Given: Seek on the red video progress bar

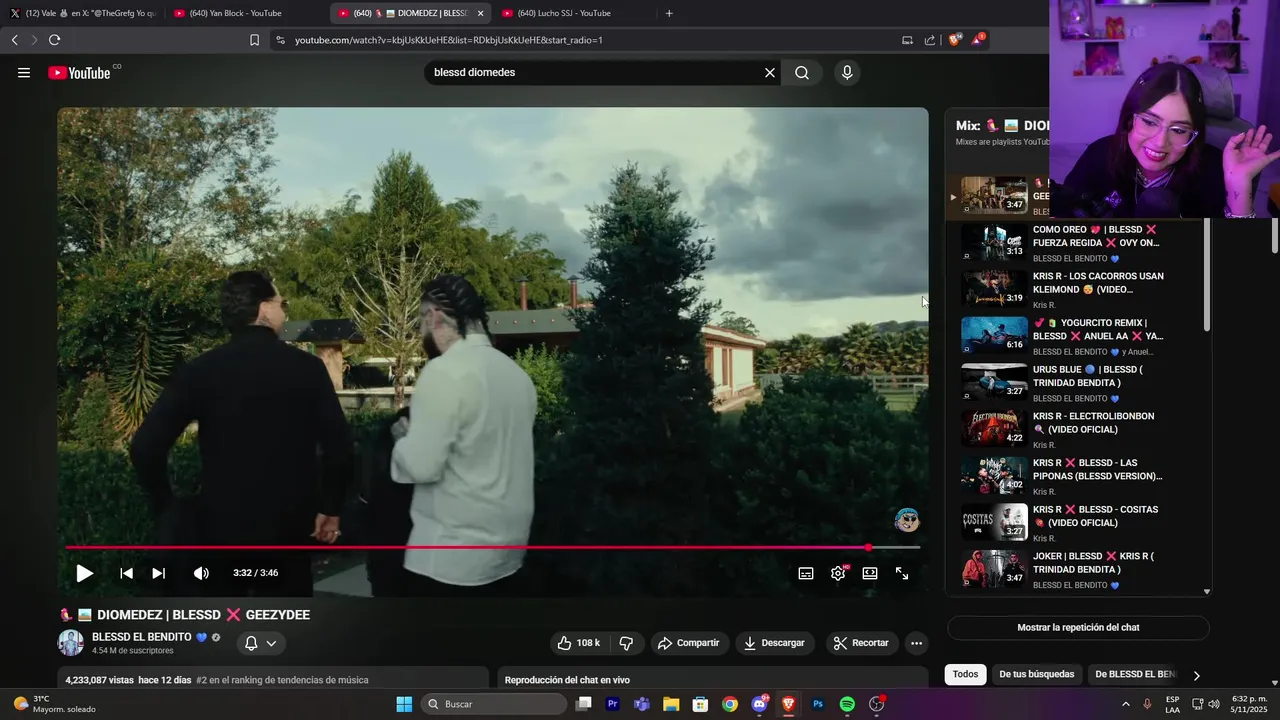Looking at the screenshot, I should point(492,547).
